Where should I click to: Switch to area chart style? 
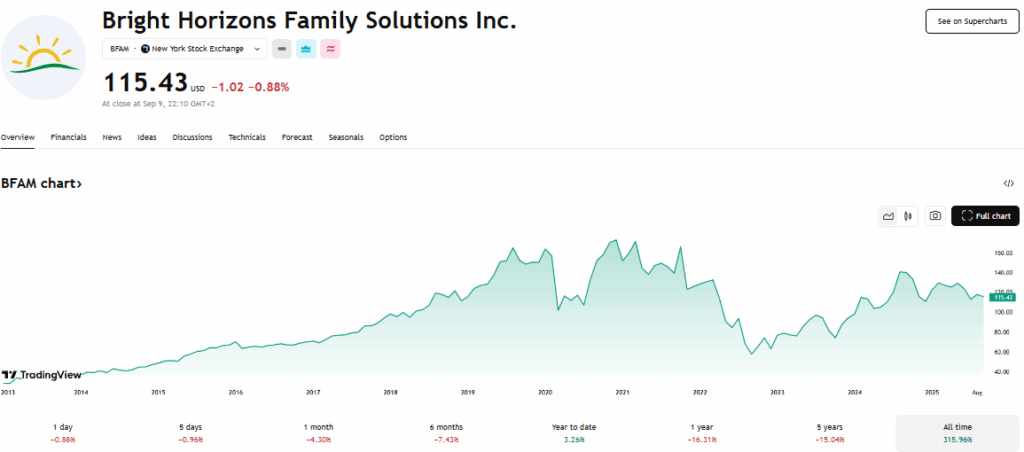click(x=888, y=216)
